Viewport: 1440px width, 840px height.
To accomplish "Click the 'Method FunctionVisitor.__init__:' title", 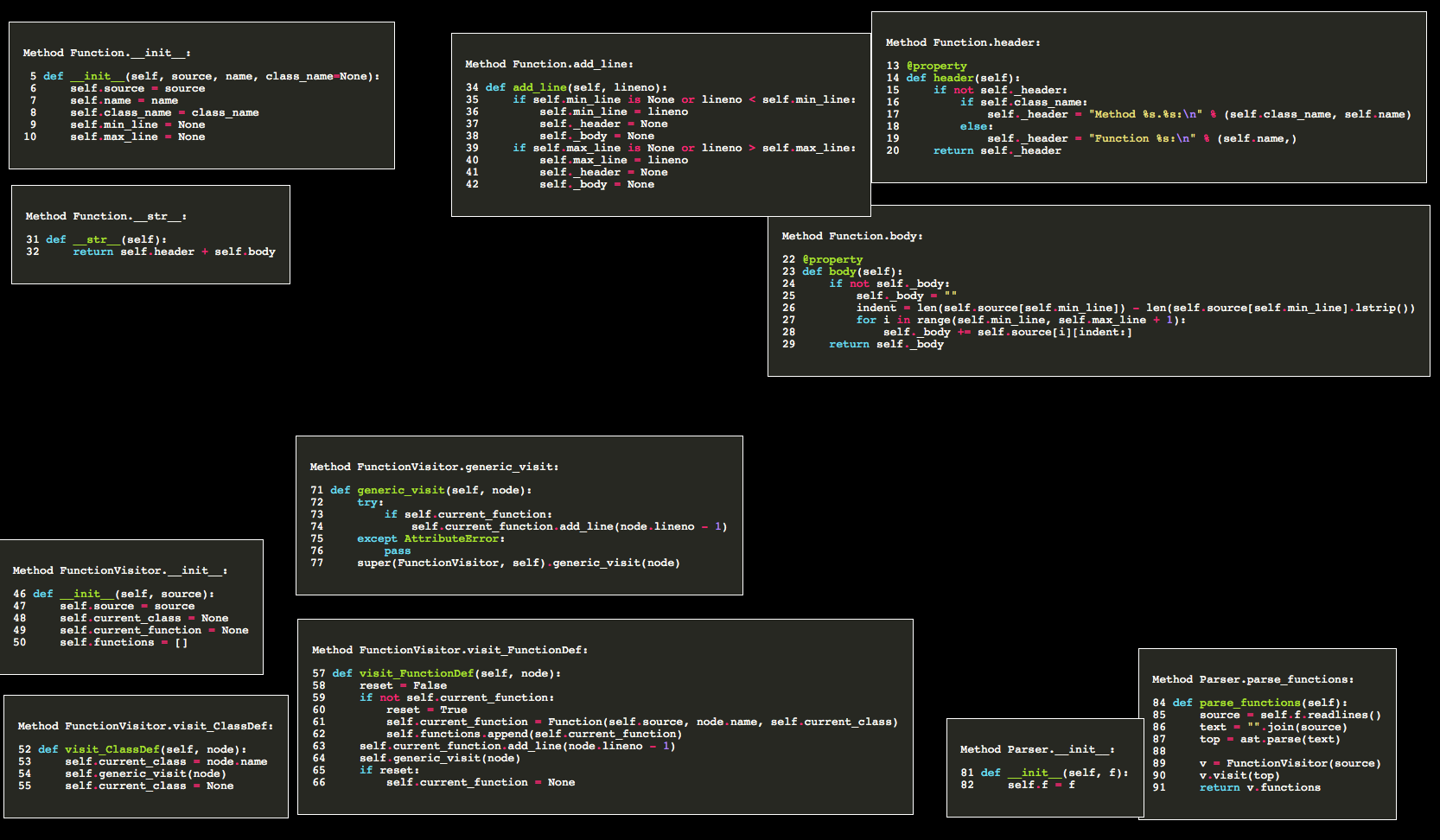I will [120, 570].
